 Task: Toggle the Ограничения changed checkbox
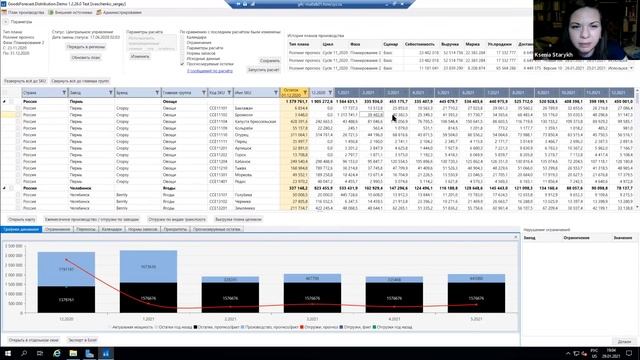tap(182, 42)
